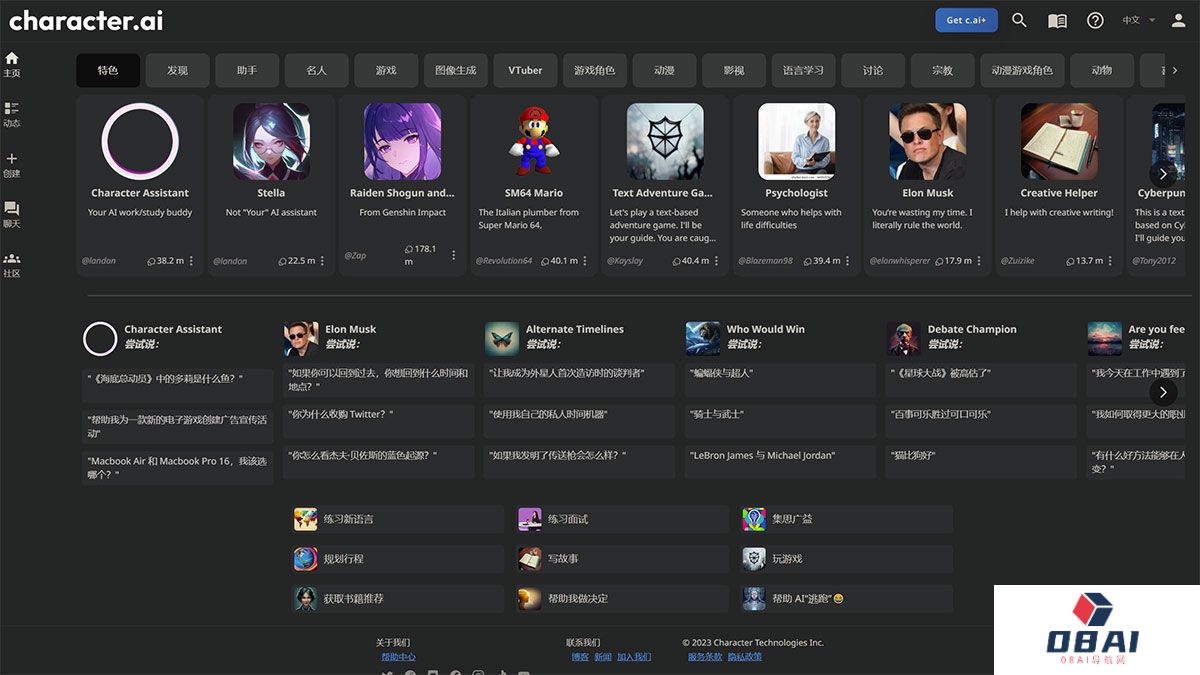Open the 新闻 footer link
The width and height of the screenshot is (1200, 675).
[x=603, y=657]
